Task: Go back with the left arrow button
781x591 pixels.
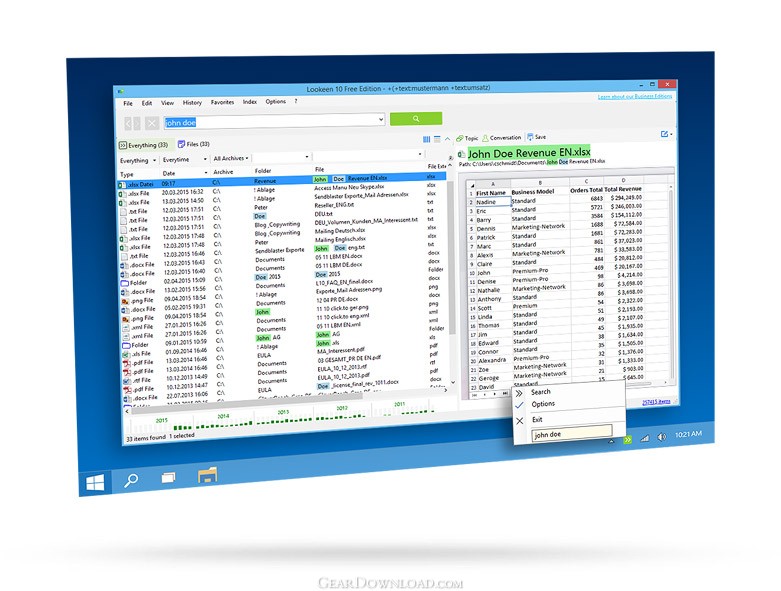Action: (x=128, y=123)
